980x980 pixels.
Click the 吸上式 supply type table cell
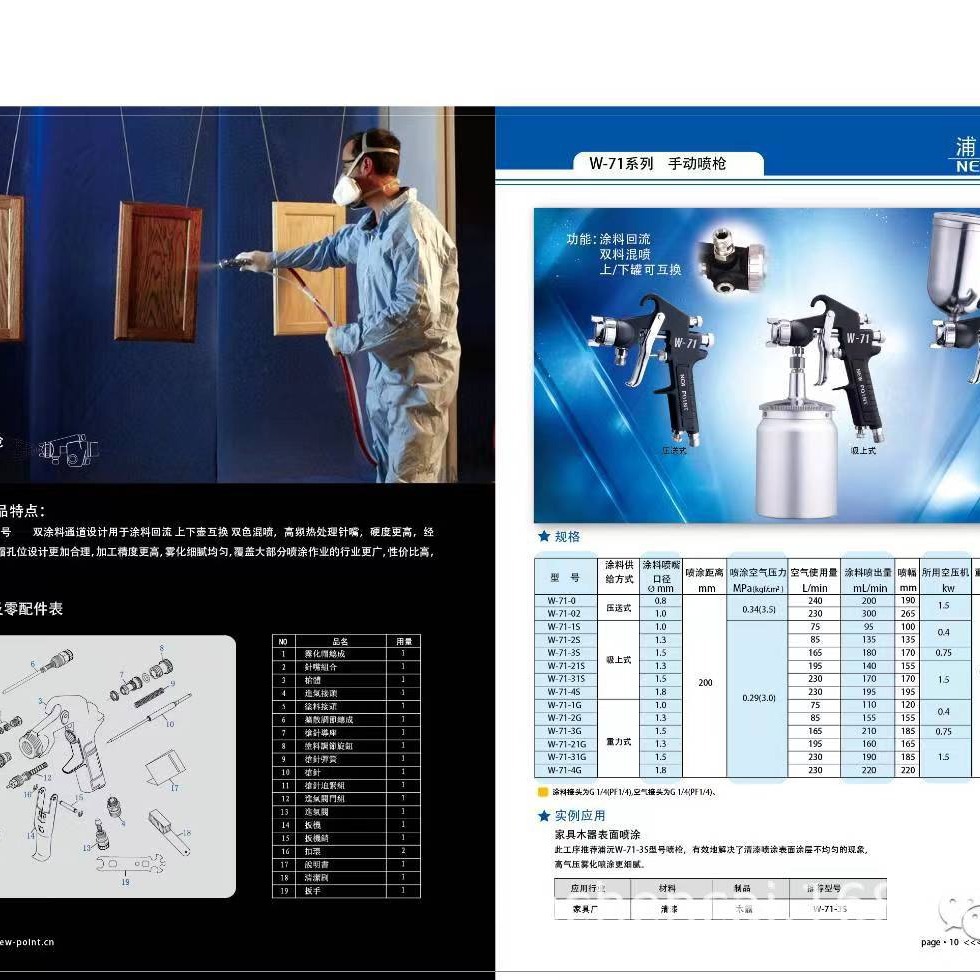618,659
